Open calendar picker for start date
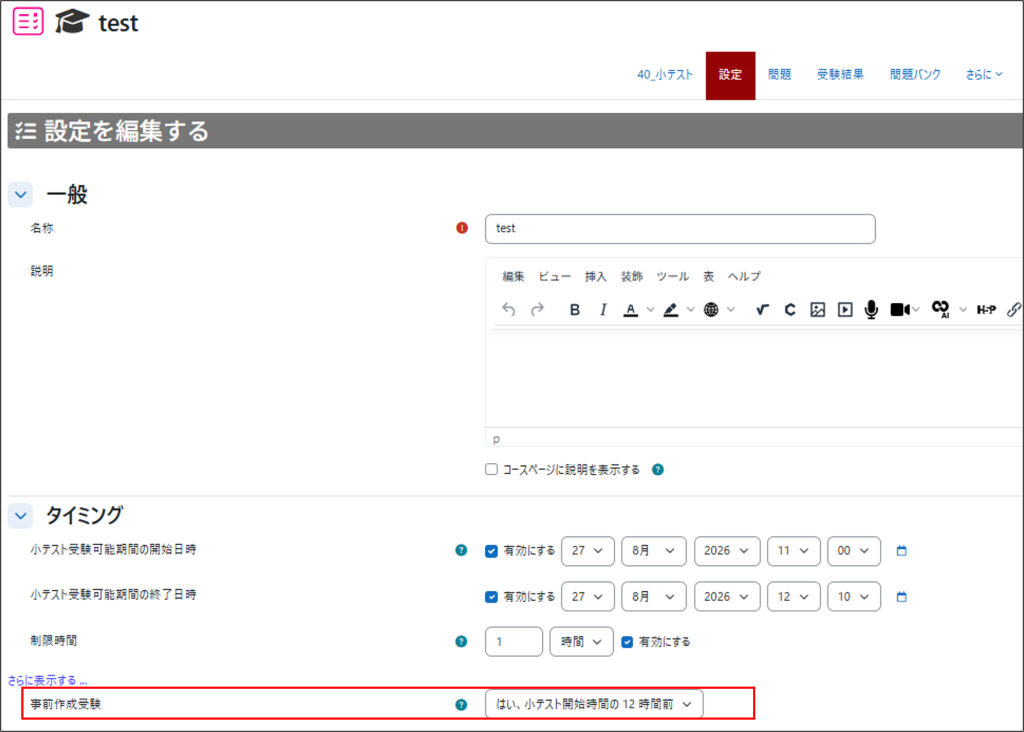This screenshot has width=1024, height=732. [901, 550]
